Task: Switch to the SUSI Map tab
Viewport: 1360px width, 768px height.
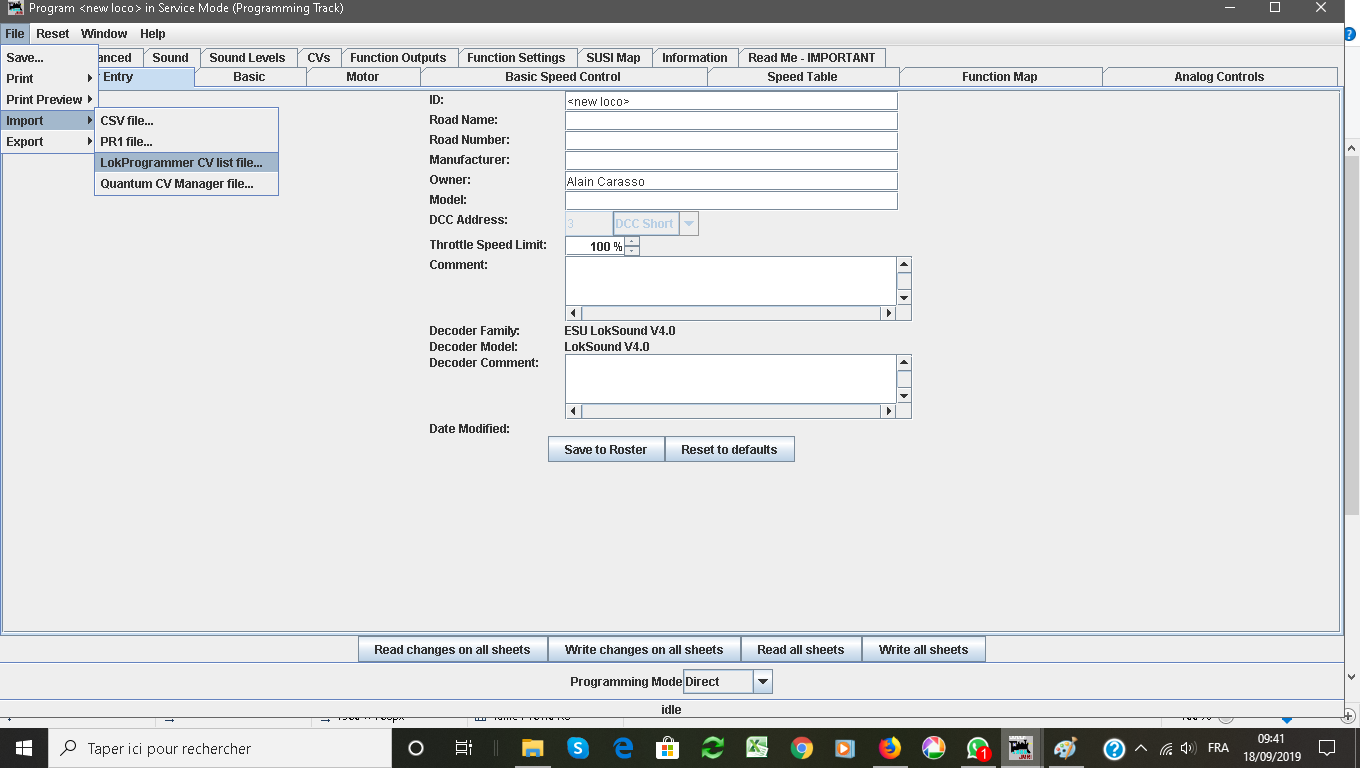Action: 613,57
